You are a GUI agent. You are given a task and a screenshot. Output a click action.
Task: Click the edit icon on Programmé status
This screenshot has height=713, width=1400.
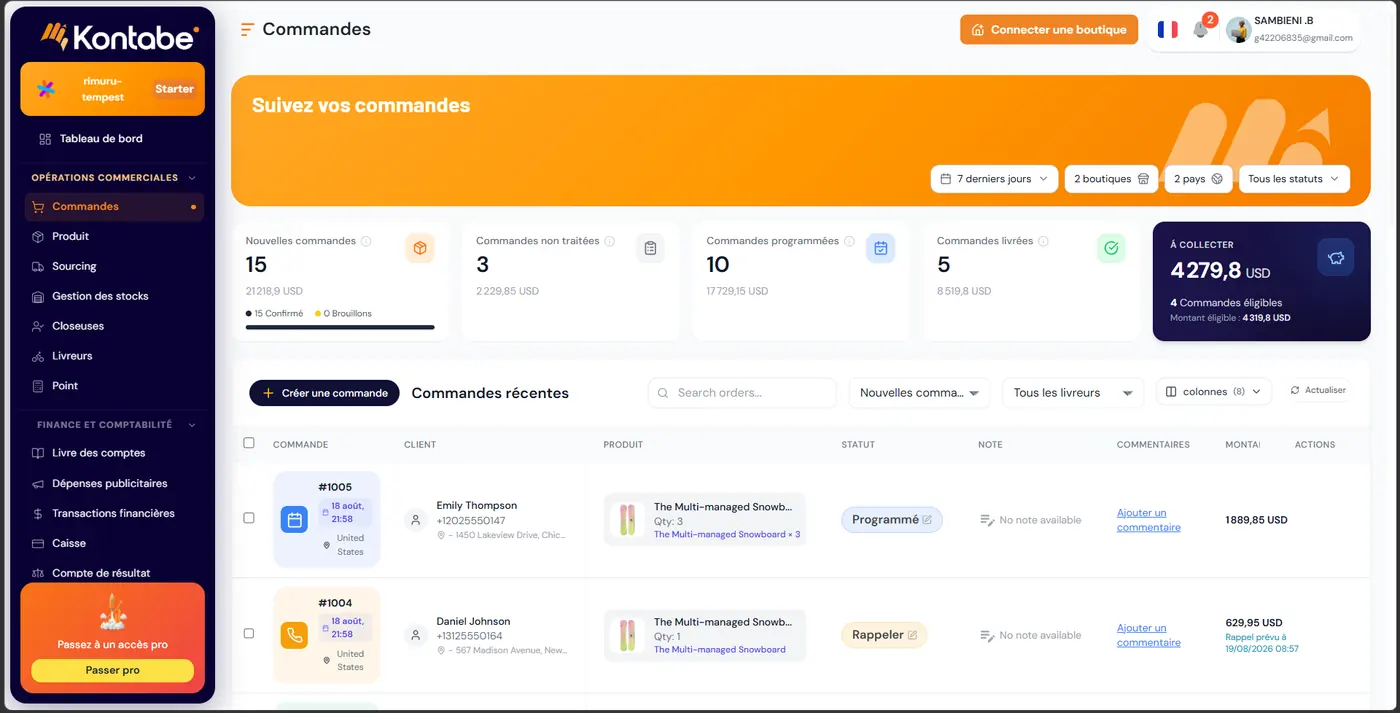pos(927,520)
